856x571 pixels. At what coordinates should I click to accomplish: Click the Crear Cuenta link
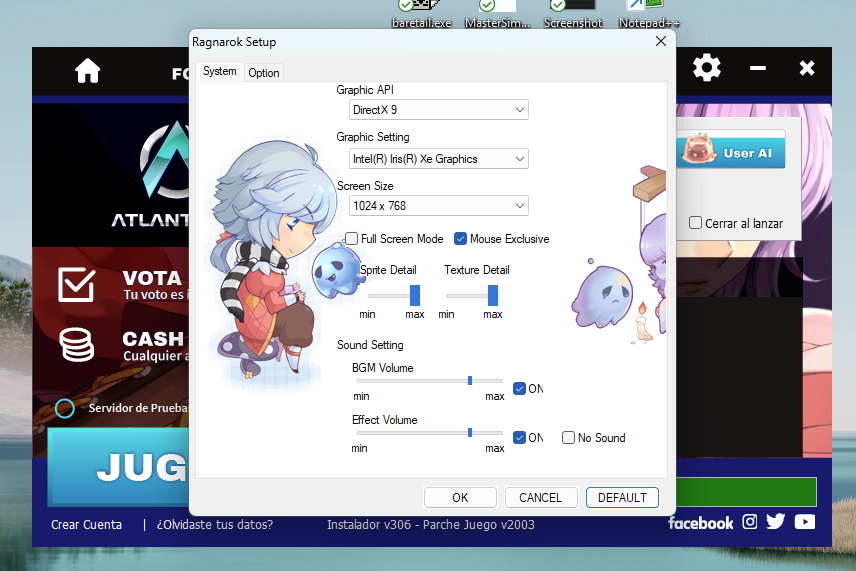pyautogui.click(x=86, y=525)
